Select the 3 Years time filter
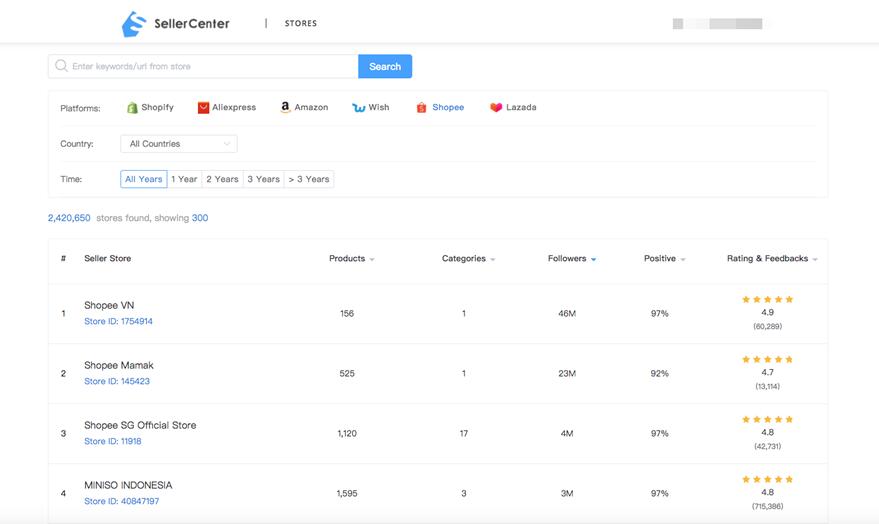Viewport: 879px width, 524px height. tap(263, 179)
